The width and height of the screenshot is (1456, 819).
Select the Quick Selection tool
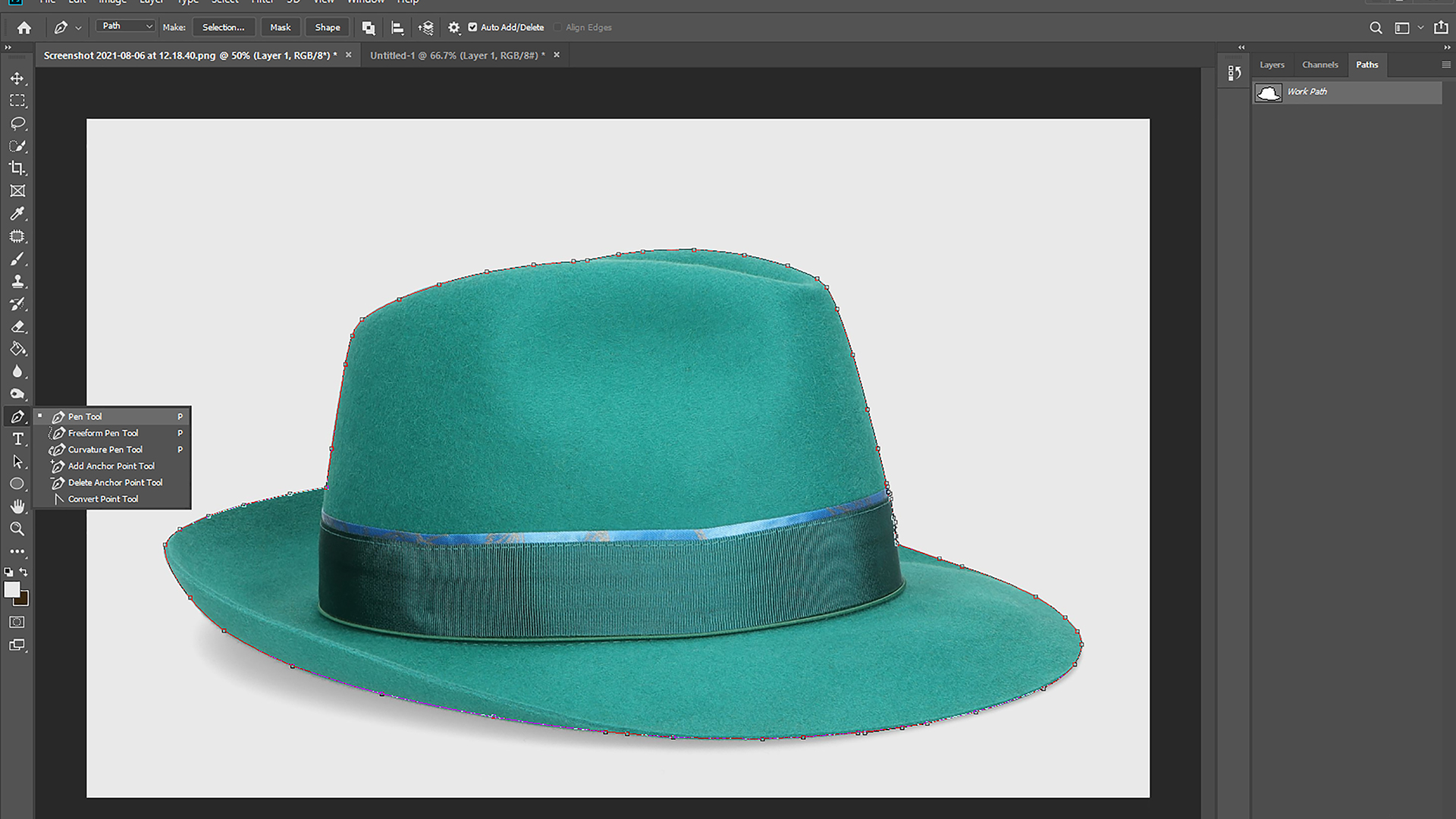tap(17, 146)
